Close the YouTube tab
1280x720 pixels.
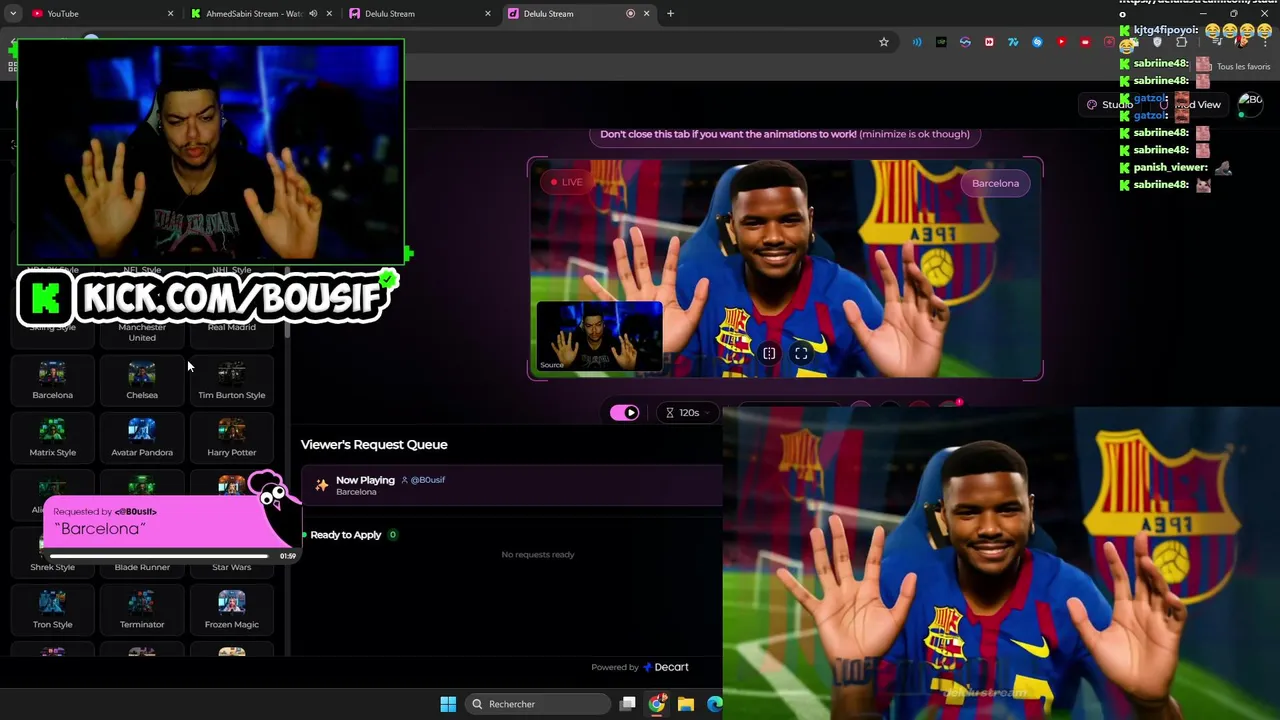click(170, 13)
